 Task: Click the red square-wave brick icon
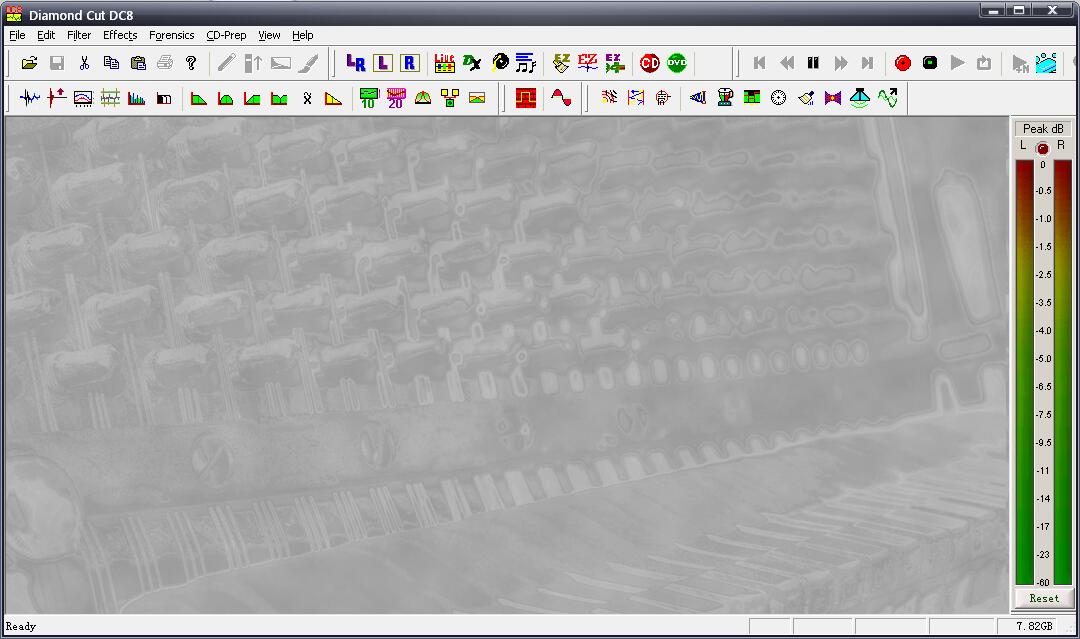coord(526,98)
